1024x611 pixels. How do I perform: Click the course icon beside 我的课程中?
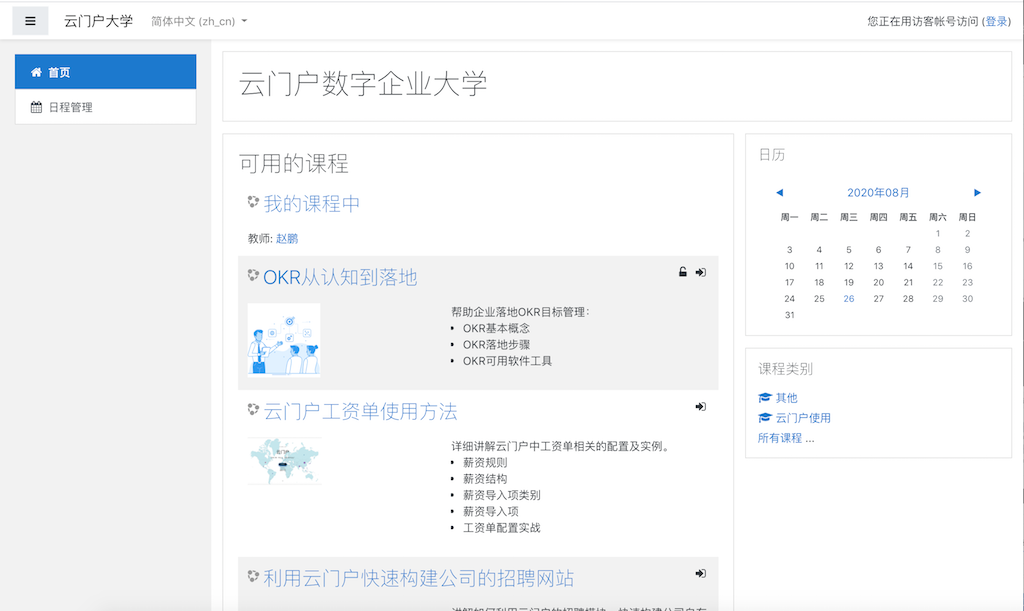pyautogui.click(x=253, y=202)
